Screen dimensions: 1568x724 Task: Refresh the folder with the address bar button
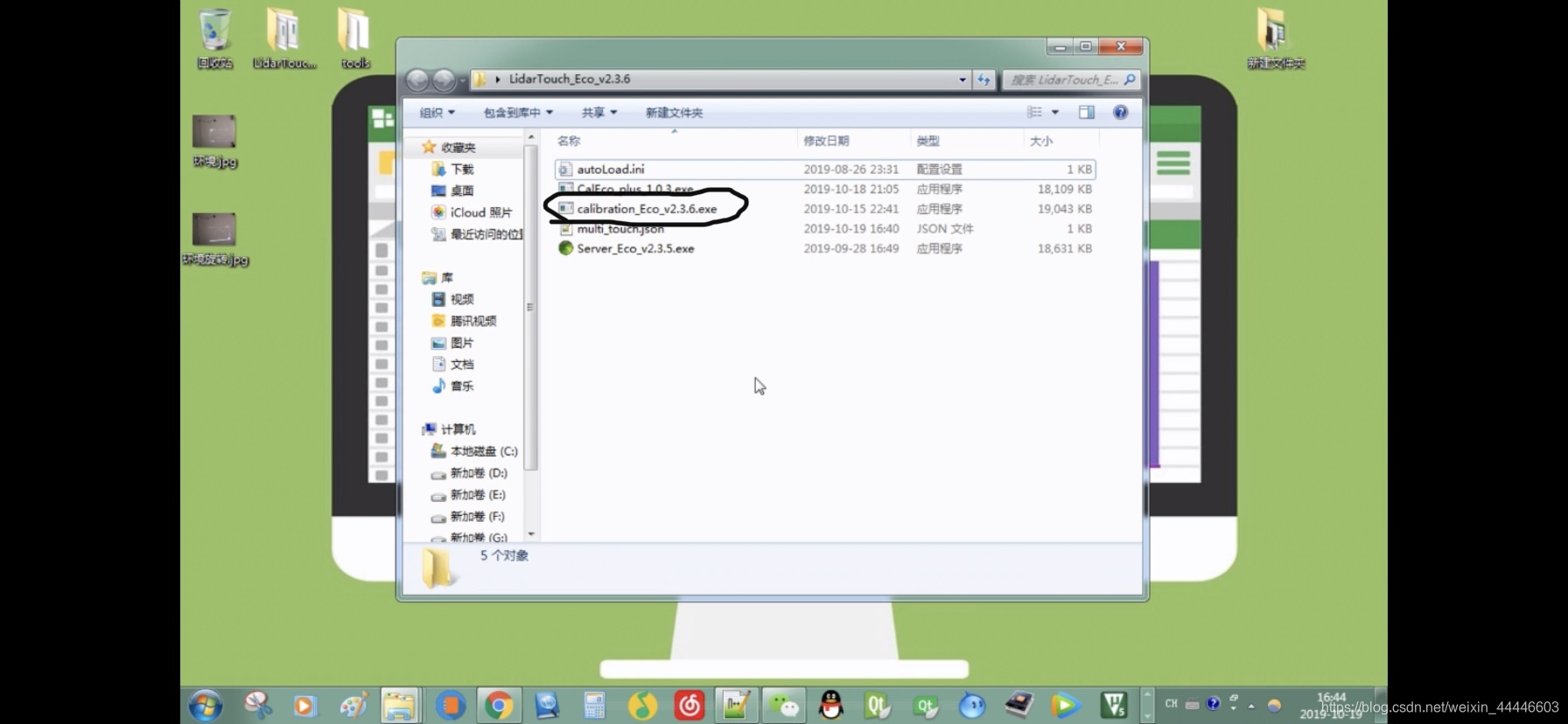click(984, 80)
